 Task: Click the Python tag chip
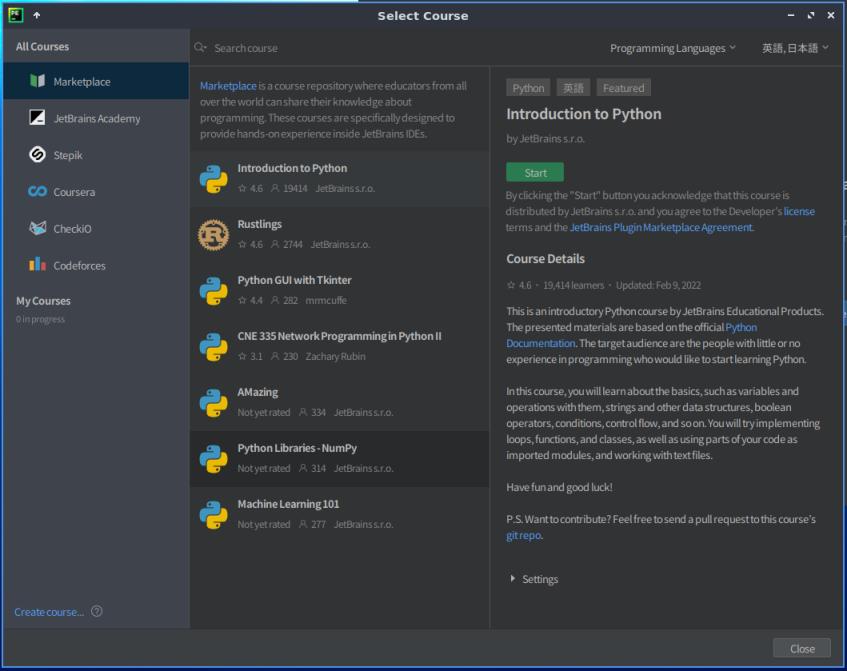[528, 88]
